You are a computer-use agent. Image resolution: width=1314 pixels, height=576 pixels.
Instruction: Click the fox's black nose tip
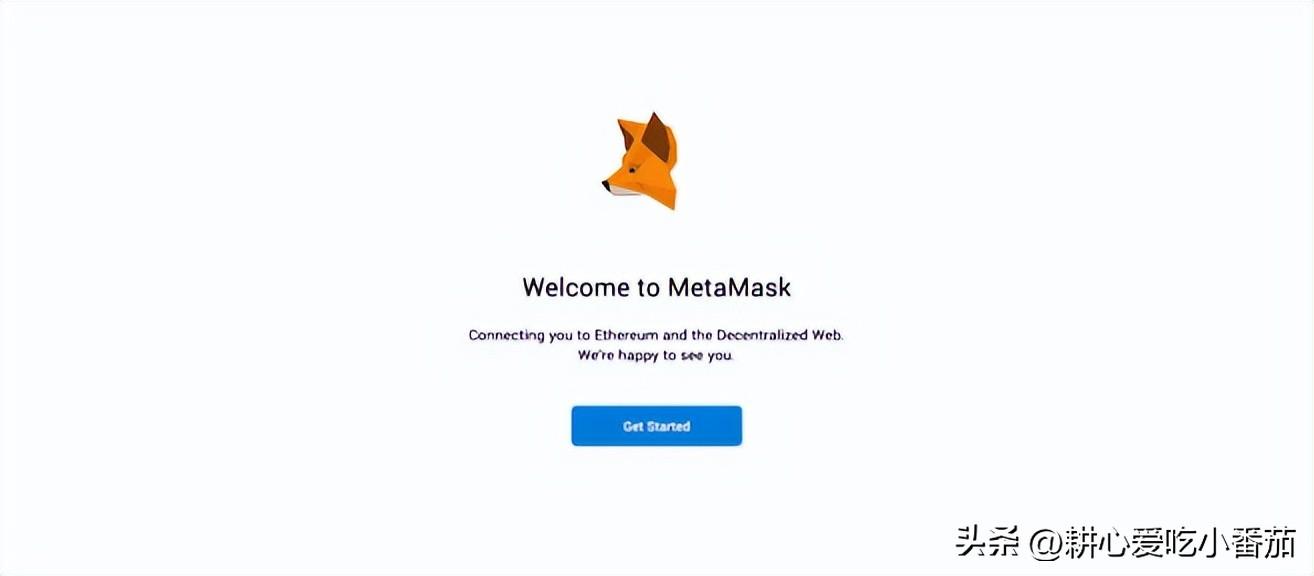pos(607,185)
